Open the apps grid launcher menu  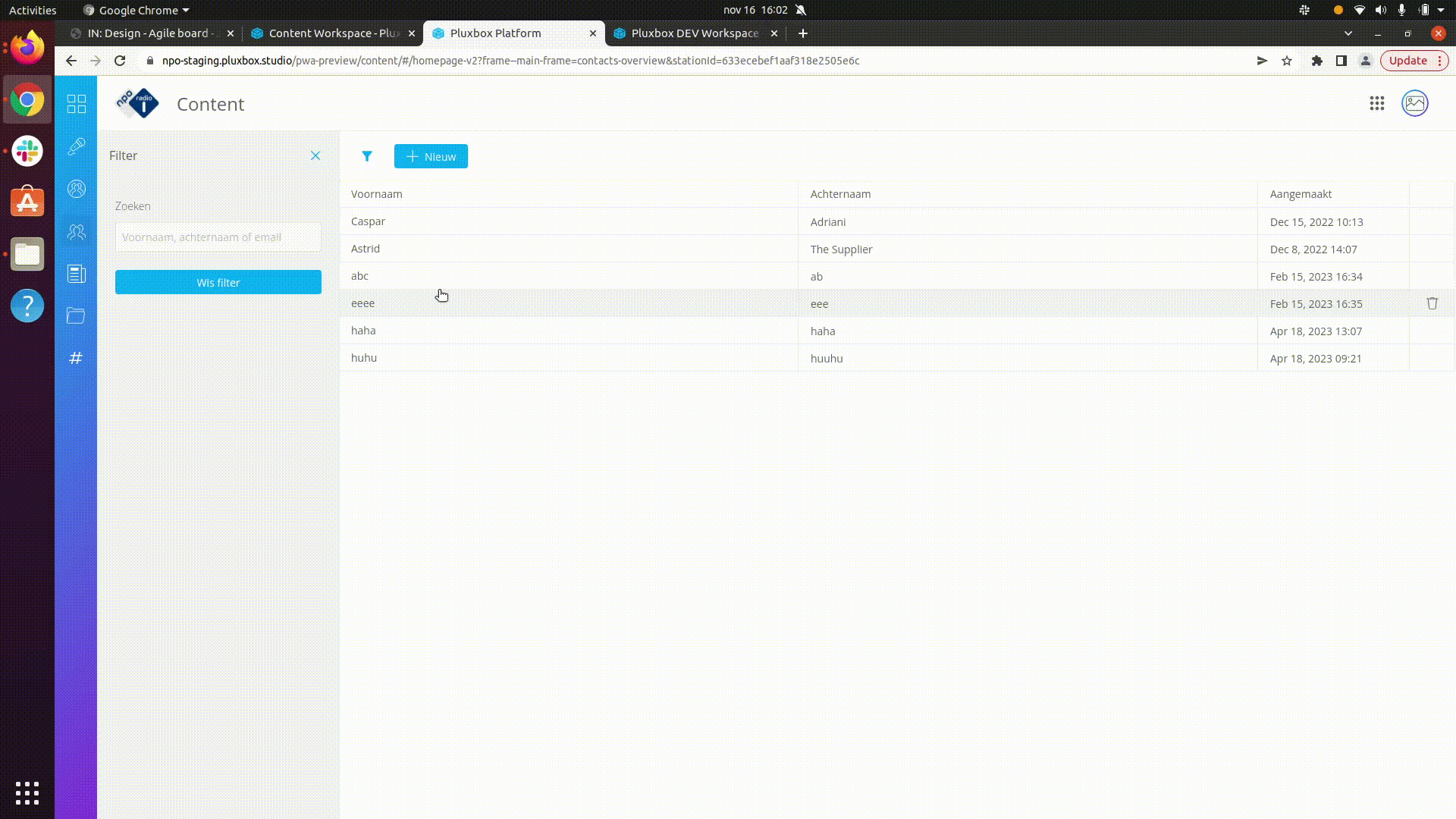point(1377,104)
